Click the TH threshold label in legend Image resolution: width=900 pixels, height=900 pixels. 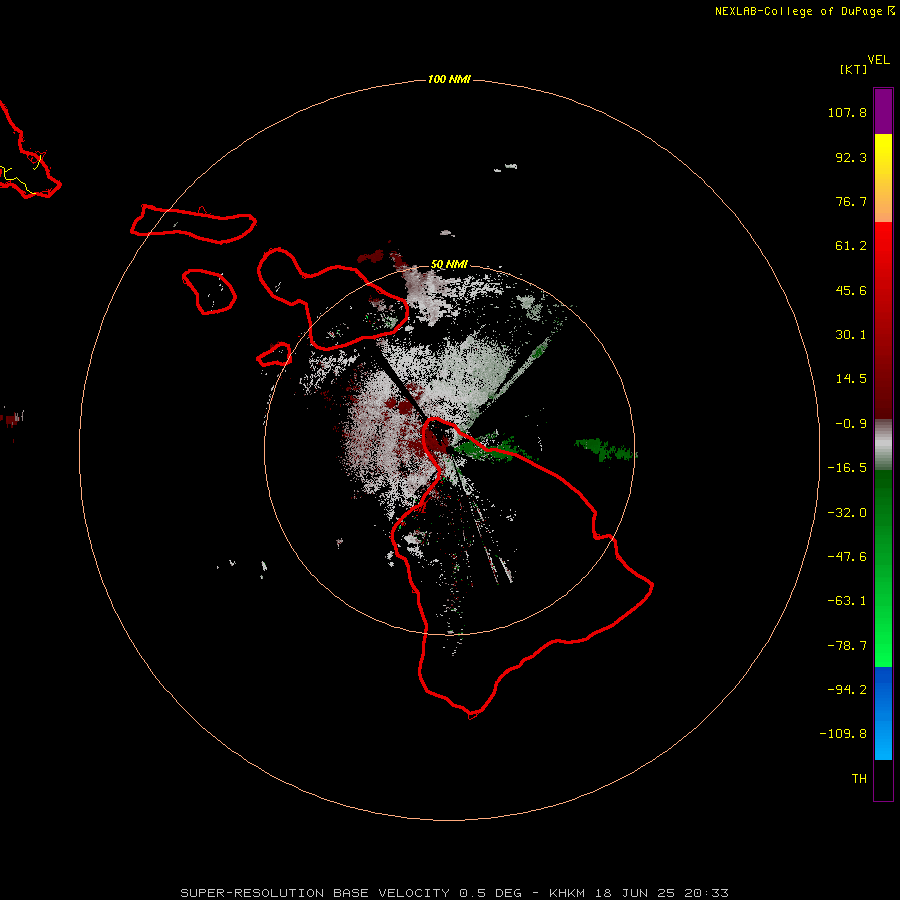click(859, 779)
